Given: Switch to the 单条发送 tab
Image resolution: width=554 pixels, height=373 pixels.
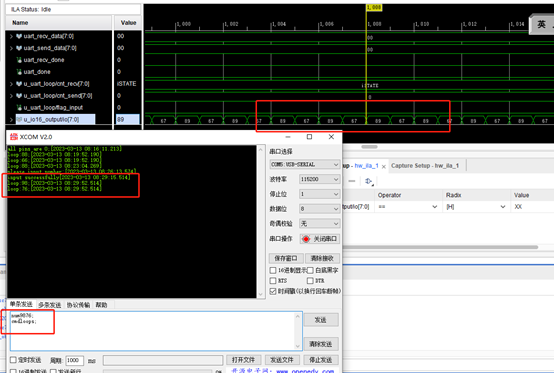Looking at the screenshot, I should click(21, 304).
